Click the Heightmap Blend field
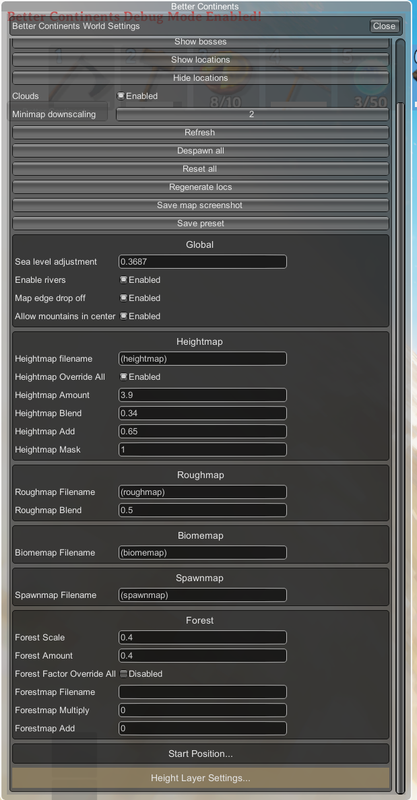Viewport: 417px width, 800px height. [202, 413]
